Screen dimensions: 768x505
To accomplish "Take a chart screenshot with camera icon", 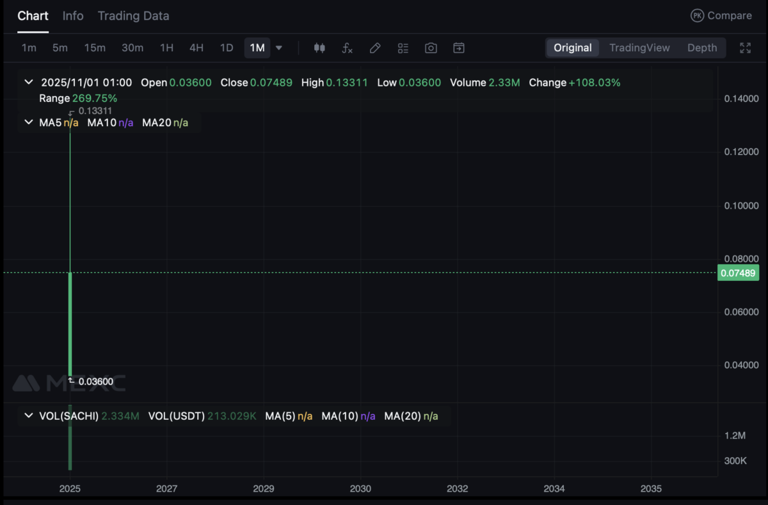I will [x=431, y=48].
